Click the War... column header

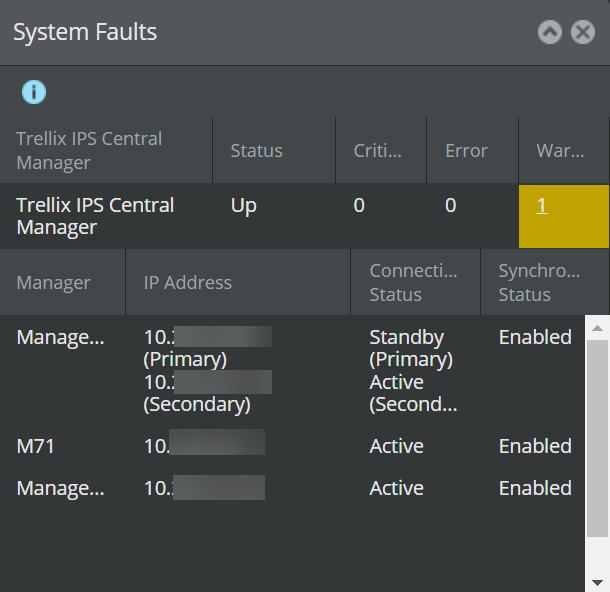pyautogui.click(x=564, y=151)
